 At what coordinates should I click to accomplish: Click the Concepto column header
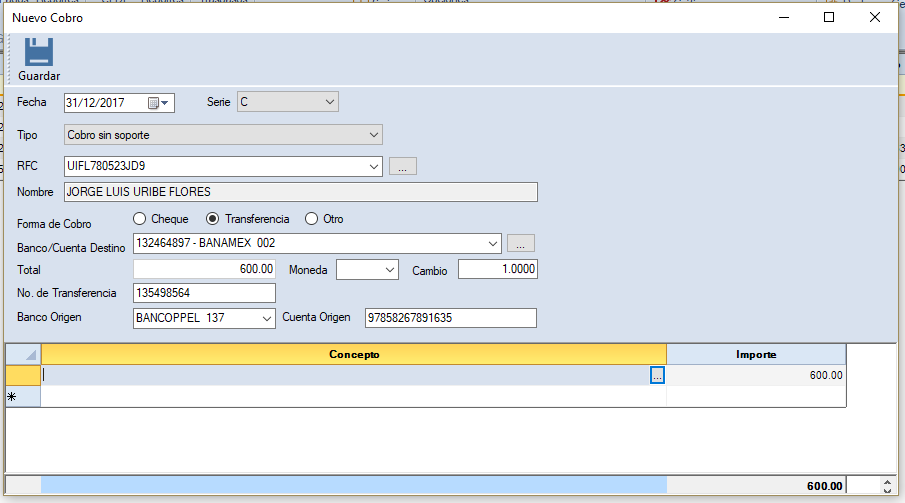pyautogui.click(x=354, y=354)
